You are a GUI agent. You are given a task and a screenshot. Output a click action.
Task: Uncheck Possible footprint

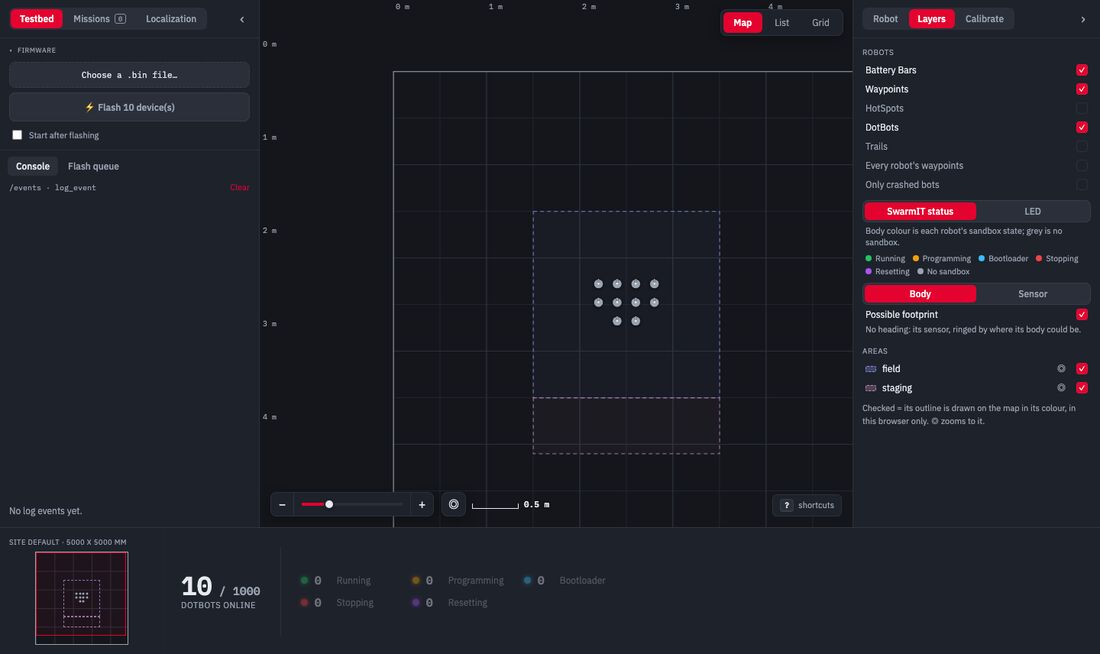pos(1082,314)
